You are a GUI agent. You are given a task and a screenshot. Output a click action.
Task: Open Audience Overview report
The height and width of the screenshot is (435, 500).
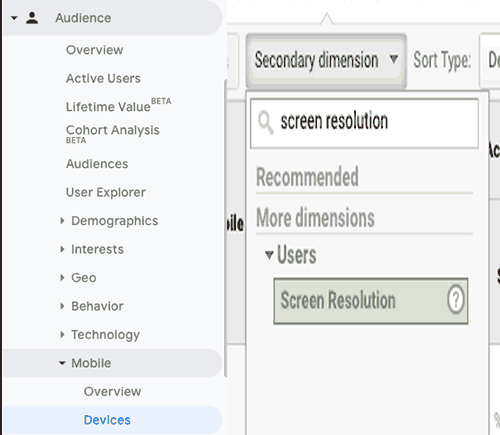pyautogui.click(x=94, y=50)
